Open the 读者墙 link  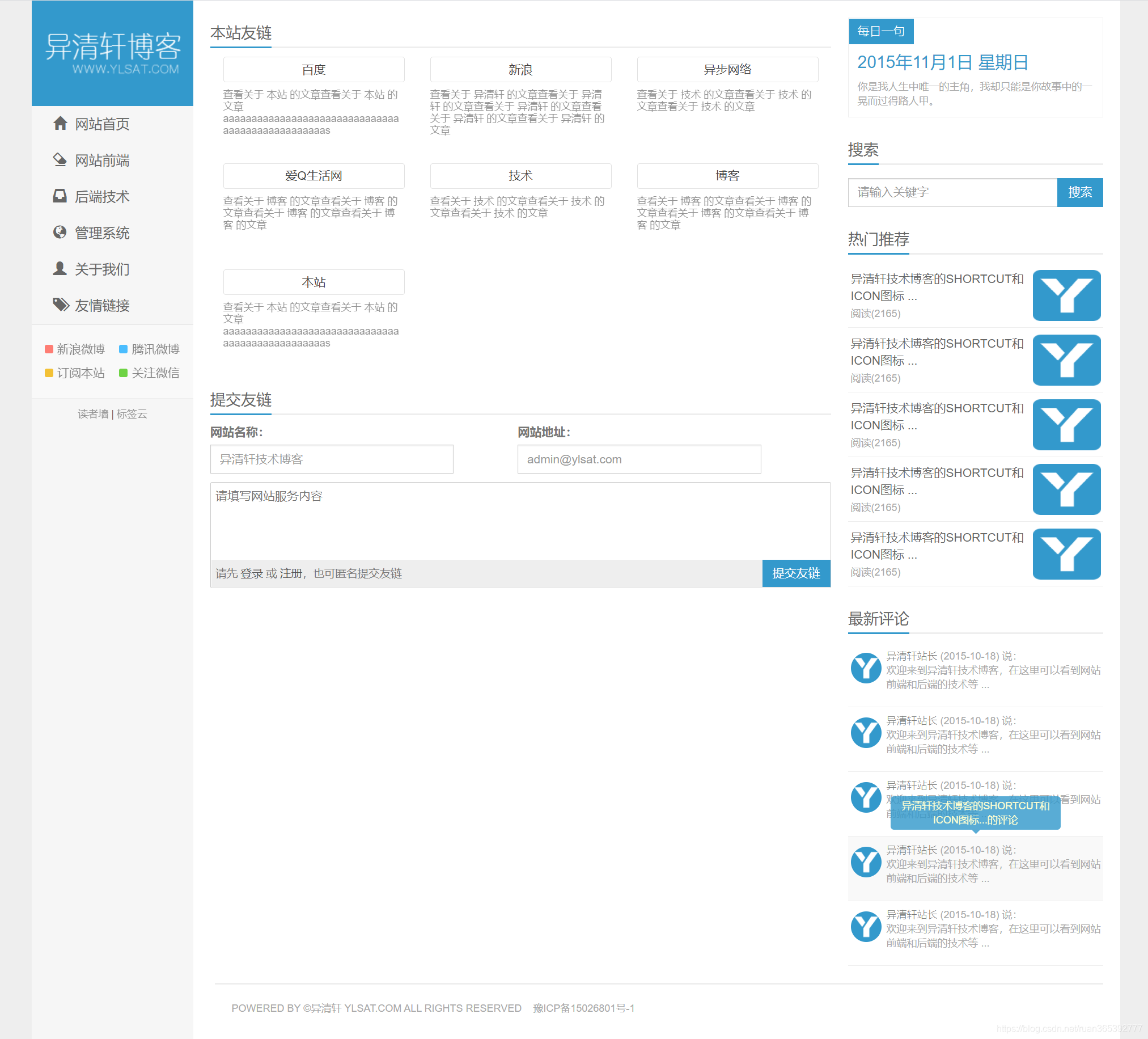94,414
